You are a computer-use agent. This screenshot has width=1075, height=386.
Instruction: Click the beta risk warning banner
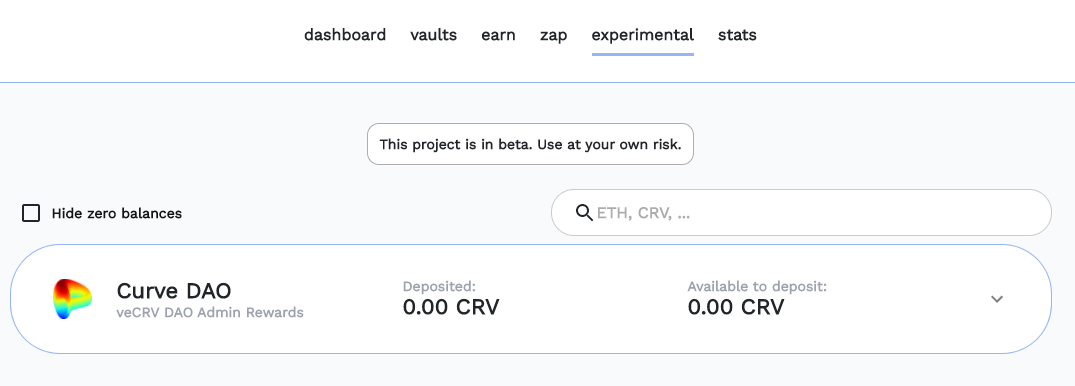(x=531, y=144)
